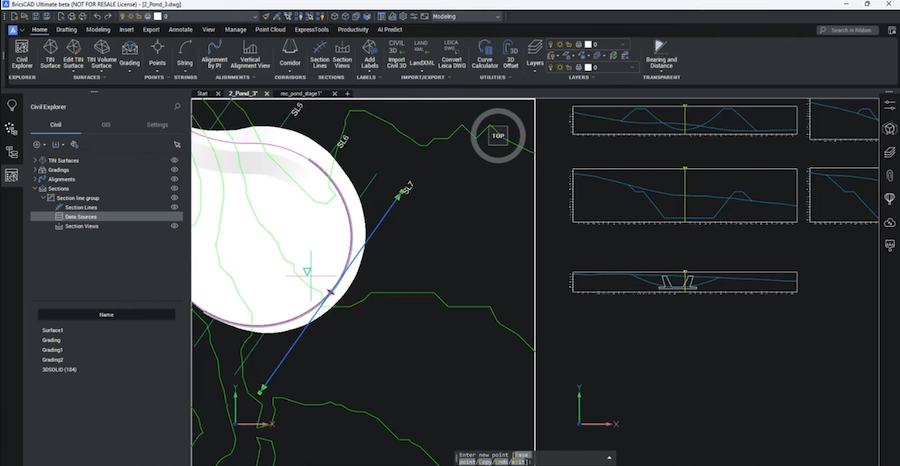Open the GIS tab in Civil Explorer
Image resolution: width=900 pixels, height=466 pixels.
106,125
